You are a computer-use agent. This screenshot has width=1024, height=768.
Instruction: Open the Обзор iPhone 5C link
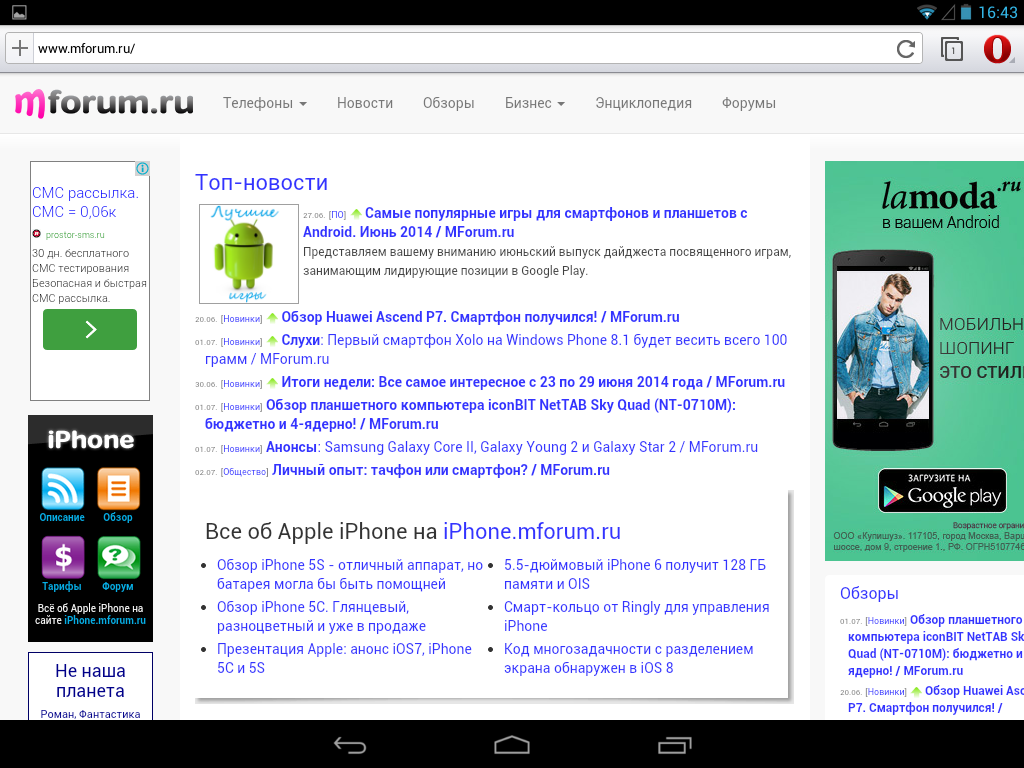pos(321,616)
